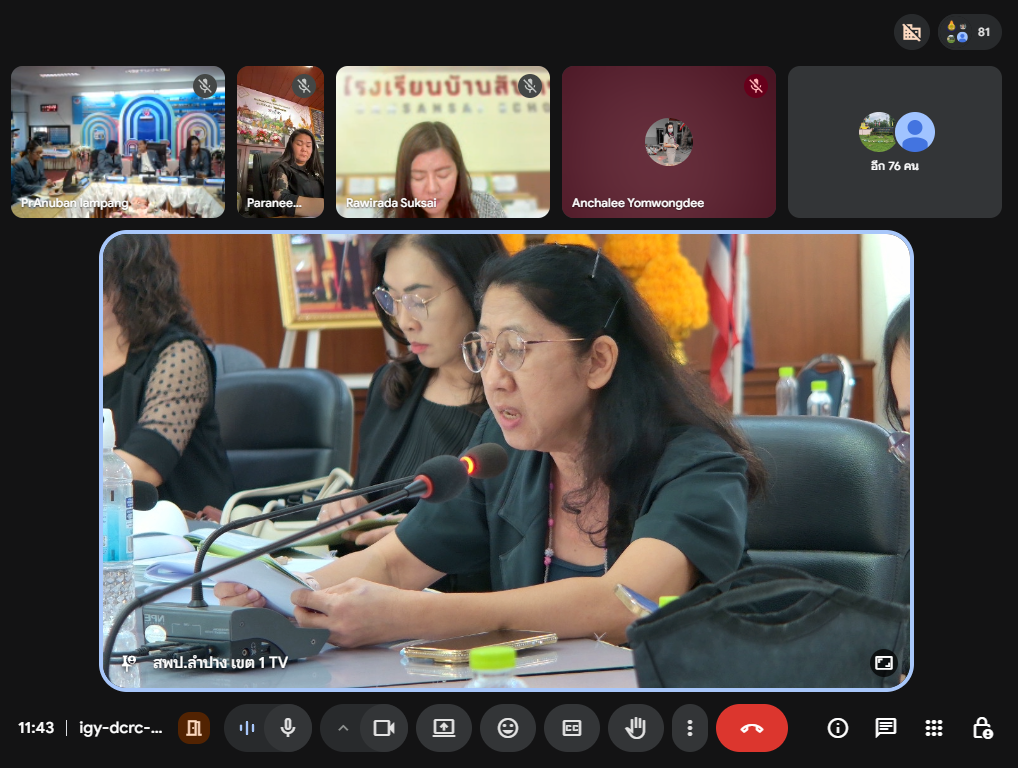Open the chat with everyone panel

tap(886, 728)
